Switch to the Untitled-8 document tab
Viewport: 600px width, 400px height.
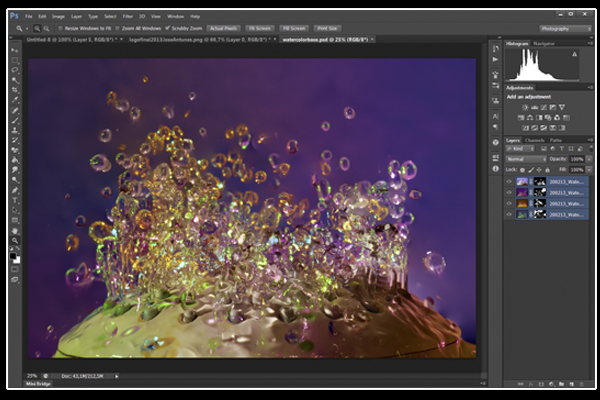[x=72, y=39]
